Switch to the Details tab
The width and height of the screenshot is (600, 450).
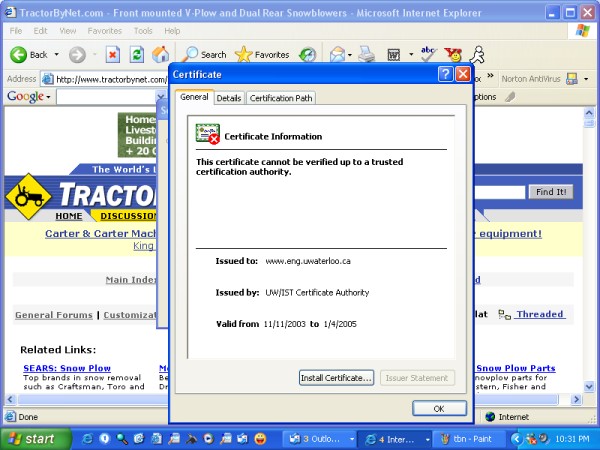point(229,98)
